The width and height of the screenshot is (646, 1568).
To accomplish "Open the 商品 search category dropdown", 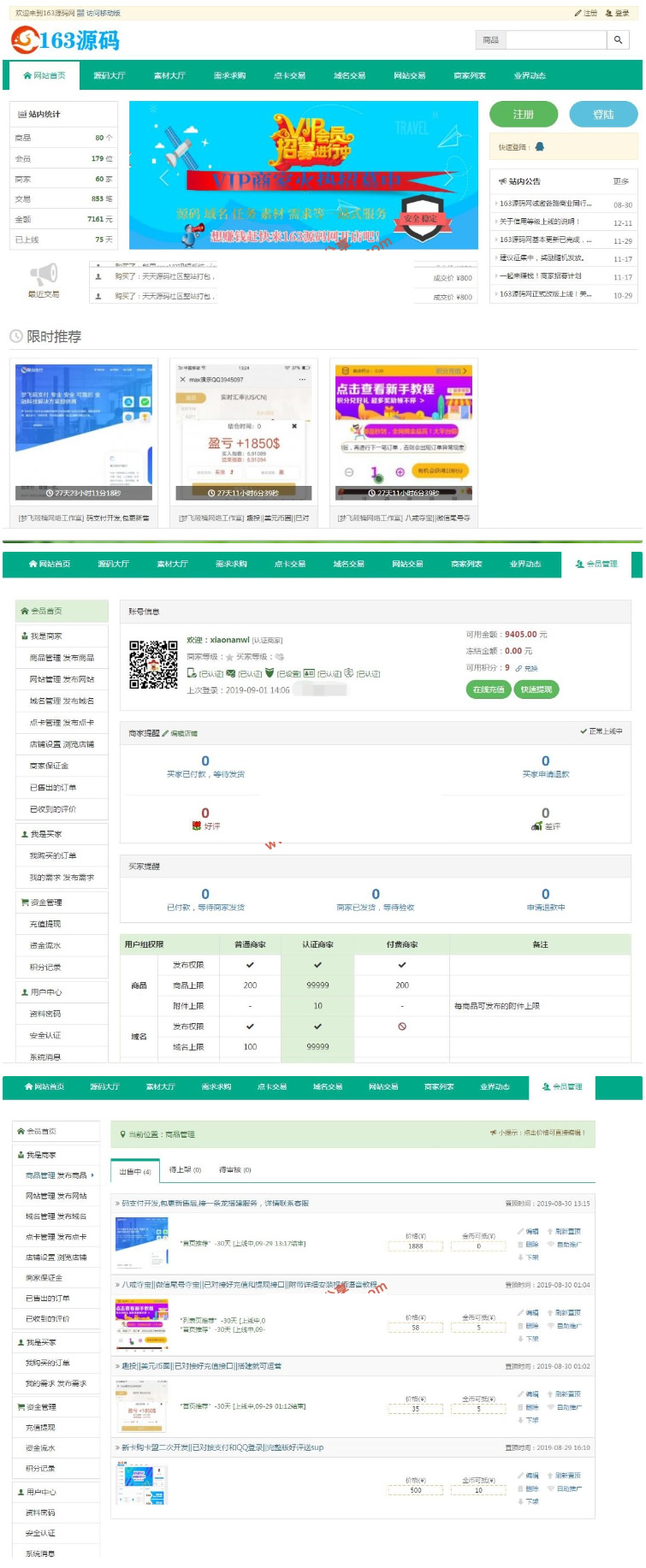I will 490,40.
